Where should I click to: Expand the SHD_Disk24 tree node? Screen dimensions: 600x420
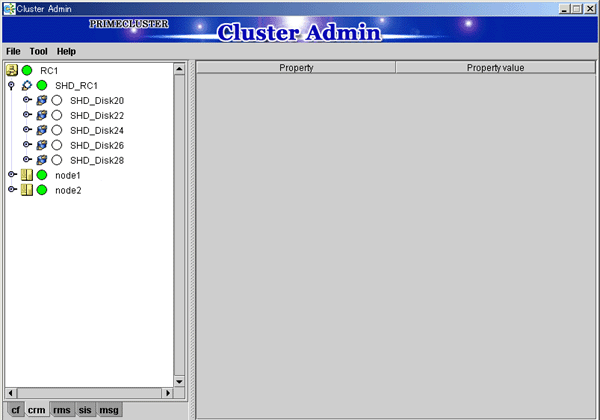point(27,129)
